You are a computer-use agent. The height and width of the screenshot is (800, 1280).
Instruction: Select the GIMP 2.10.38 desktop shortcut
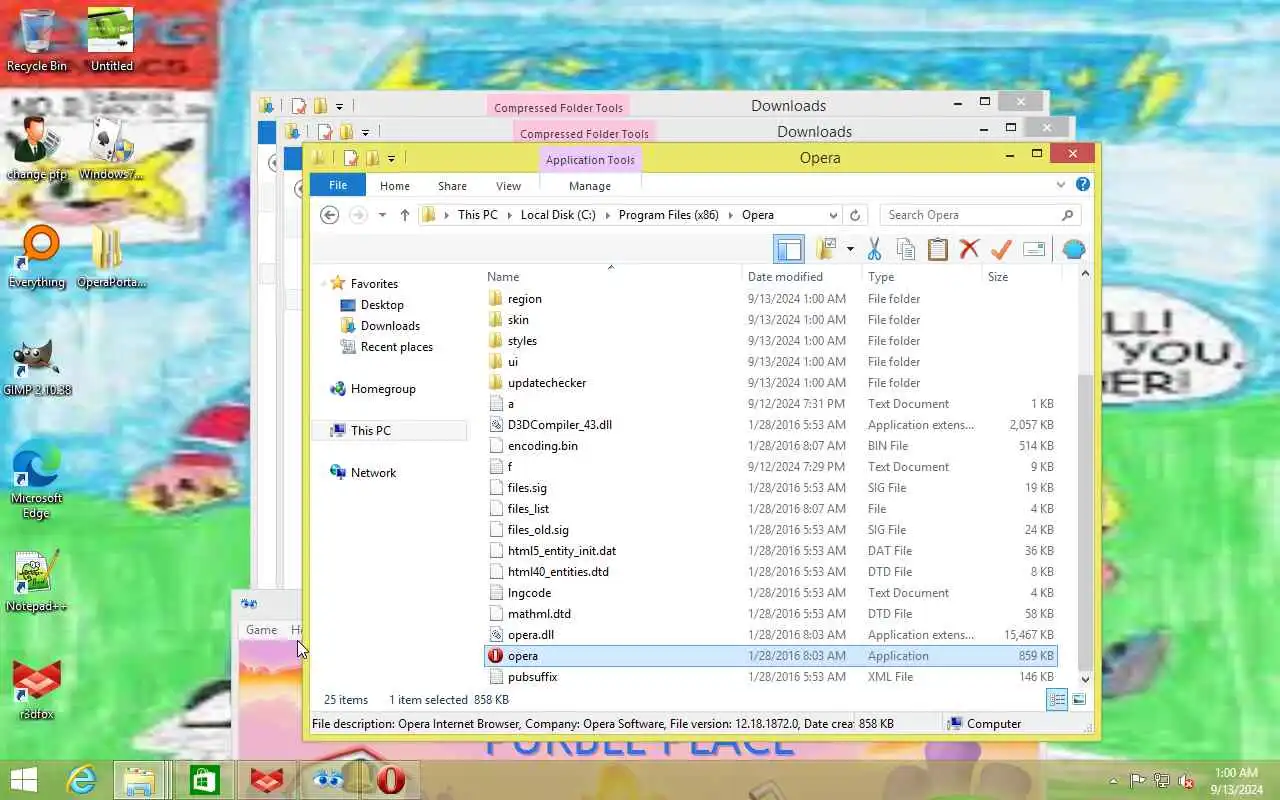coord(37,368)
